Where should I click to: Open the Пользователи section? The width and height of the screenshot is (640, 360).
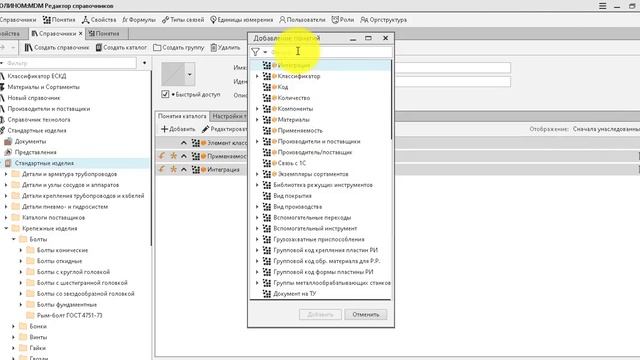click(x=302, y=20)
